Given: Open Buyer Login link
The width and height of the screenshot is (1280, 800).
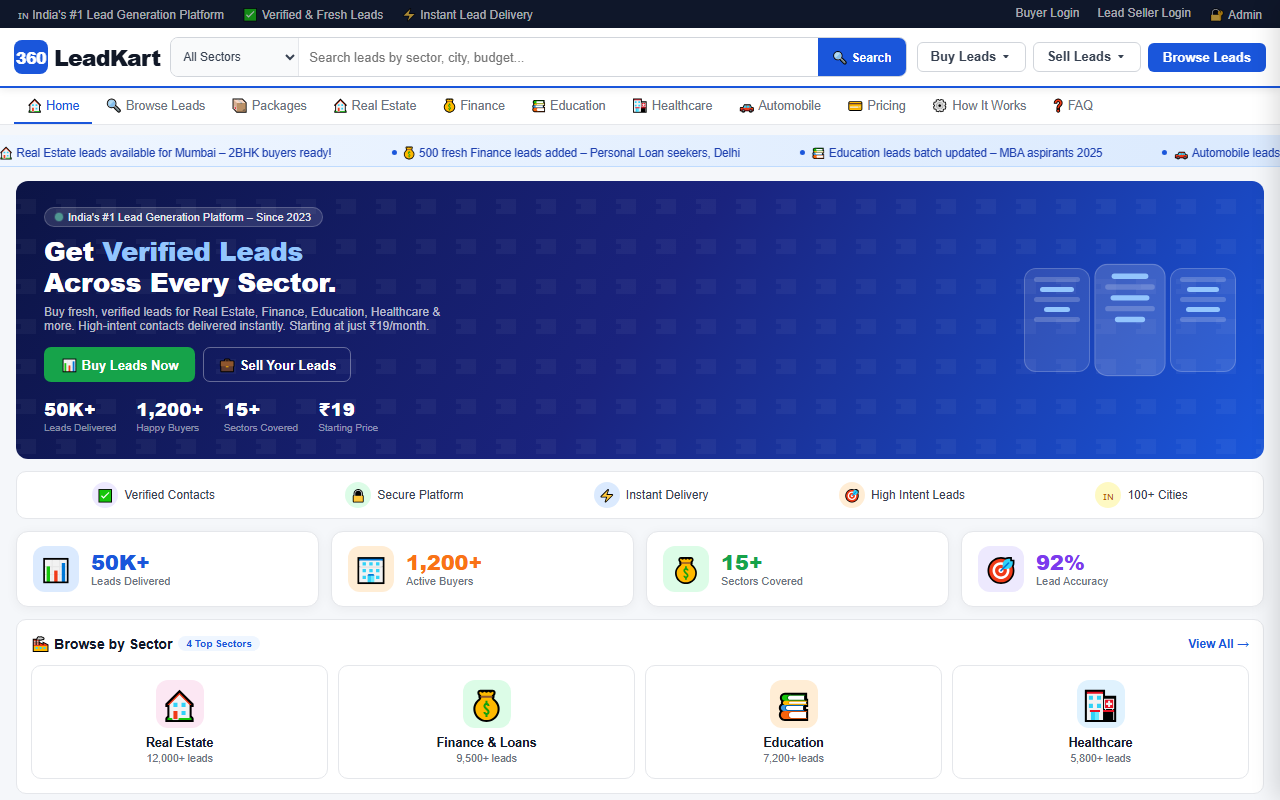Looking at the screenshot, I should pos(1047,13).
